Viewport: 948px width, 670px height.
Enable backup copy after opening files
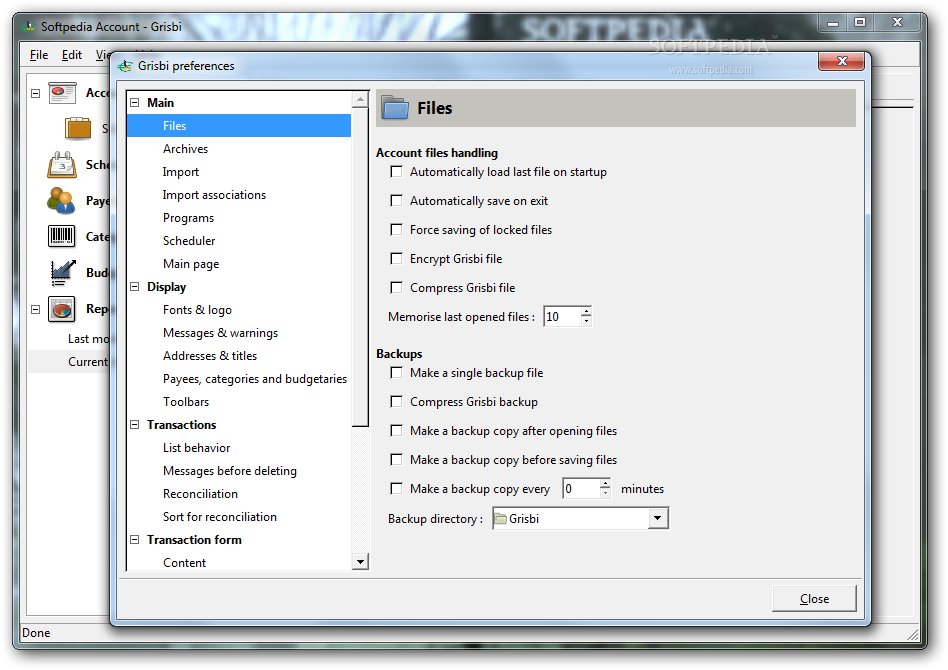coord(397,431)
